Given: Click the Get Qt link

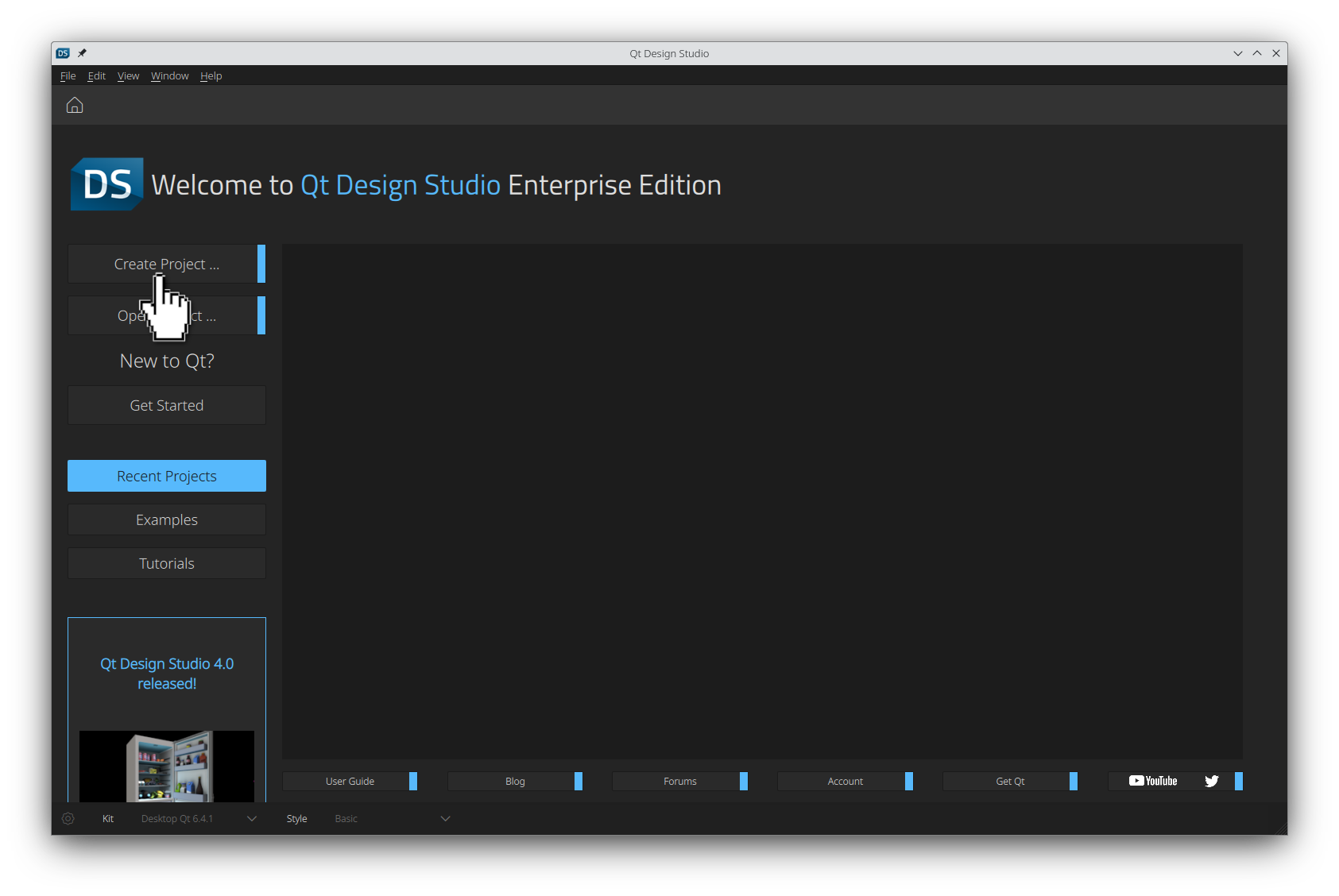Looking at the screenshot, I should point(1008,781).
